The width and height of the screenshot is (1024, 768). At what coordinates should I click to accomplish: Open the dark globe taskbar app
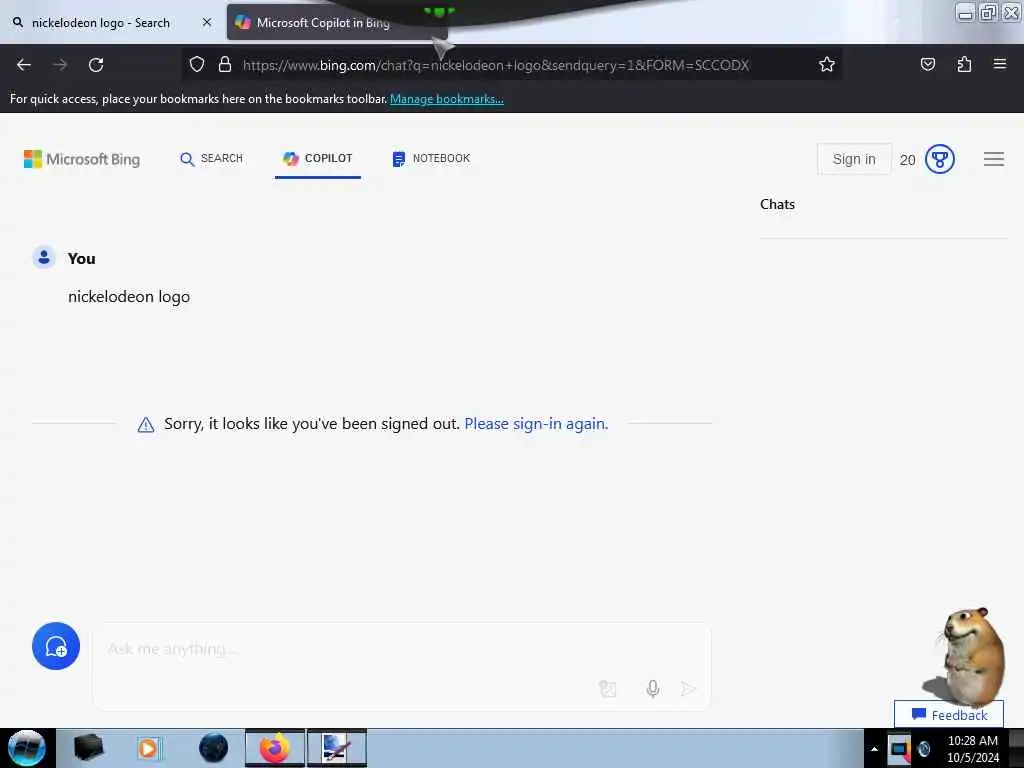point(213,748)
